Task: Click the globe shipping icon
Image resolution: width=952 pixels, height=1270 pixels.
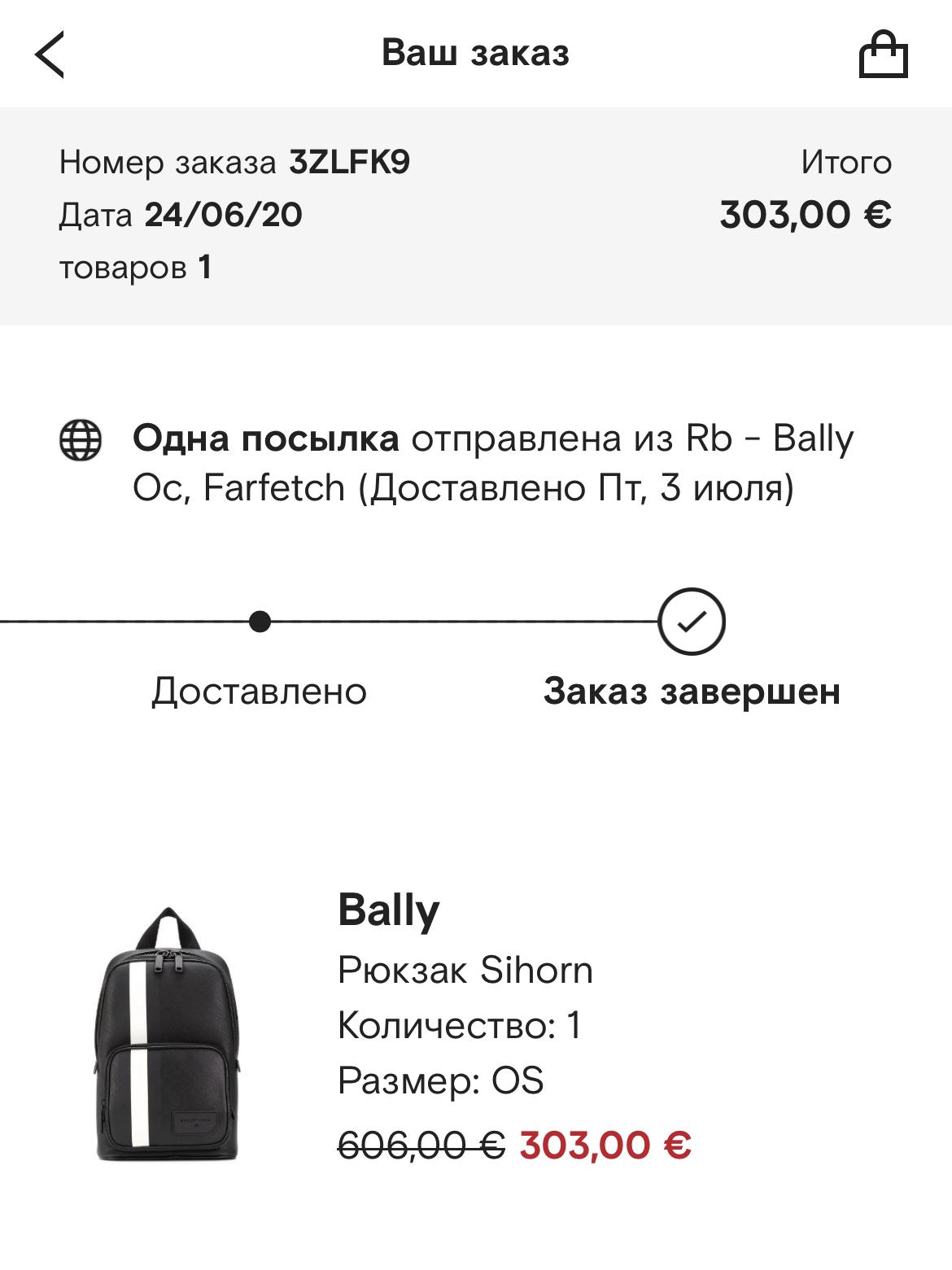Action: 81,440
